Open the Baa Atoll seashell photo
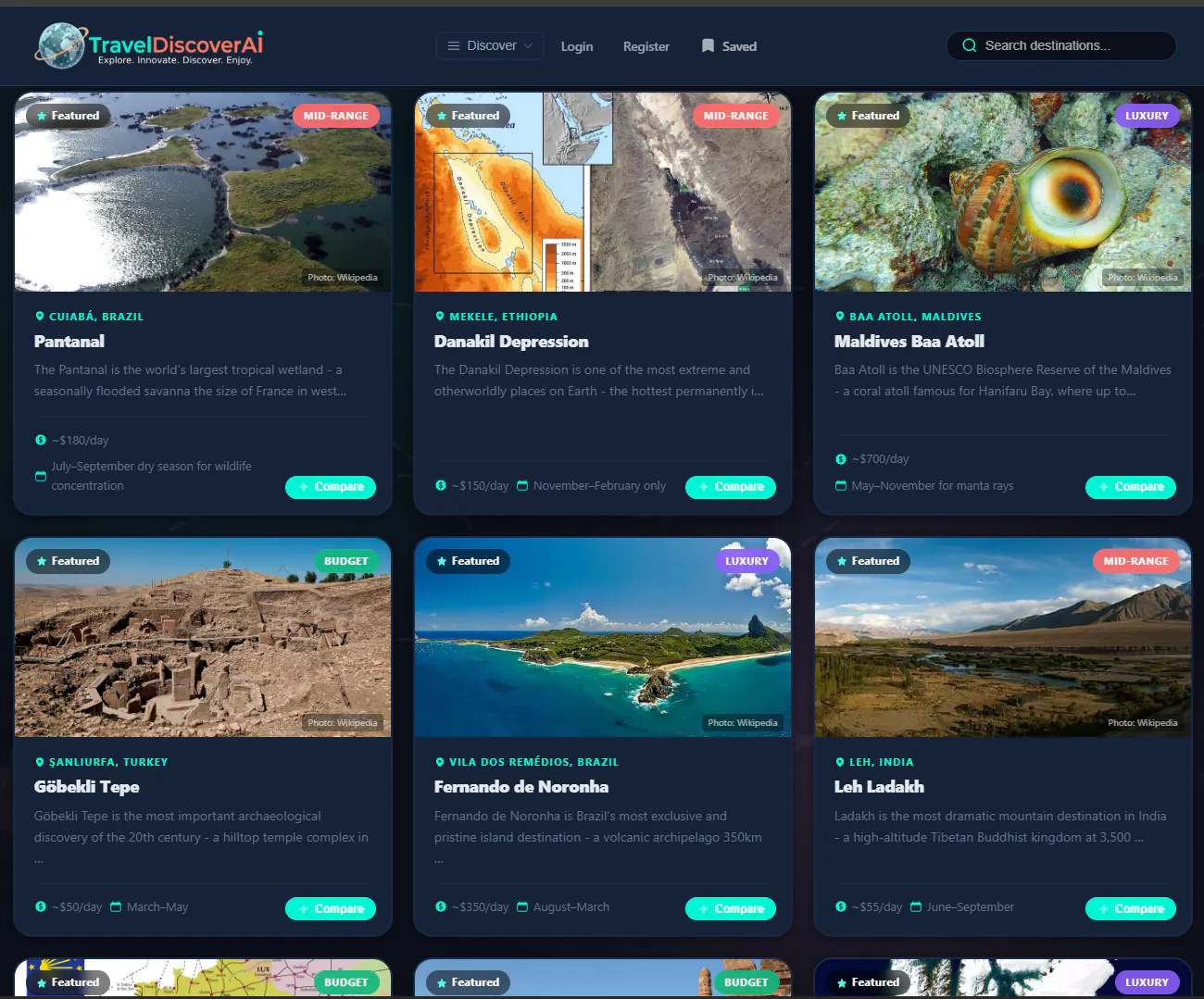This screenshot has height=999, width=1204. coord(1003,192)
